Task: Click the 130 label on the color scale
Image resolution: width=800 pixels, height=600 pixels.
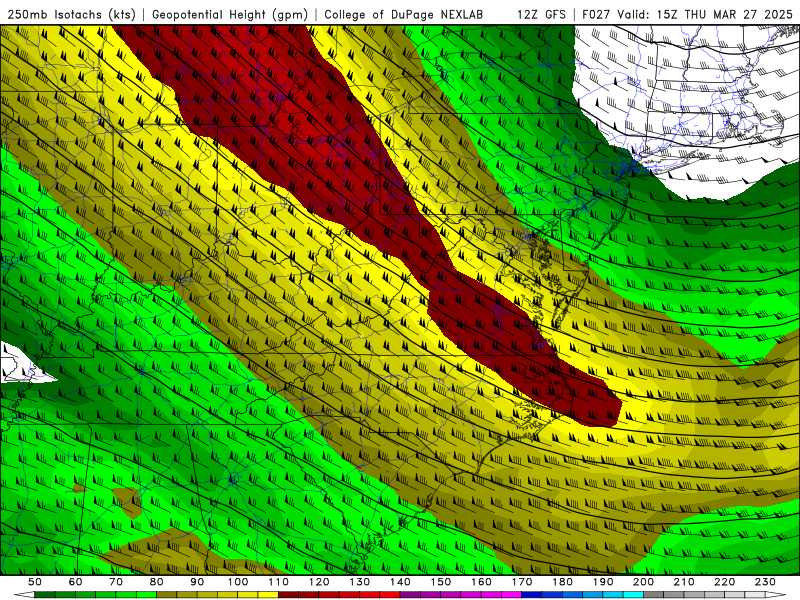Action: pos(360,582)
